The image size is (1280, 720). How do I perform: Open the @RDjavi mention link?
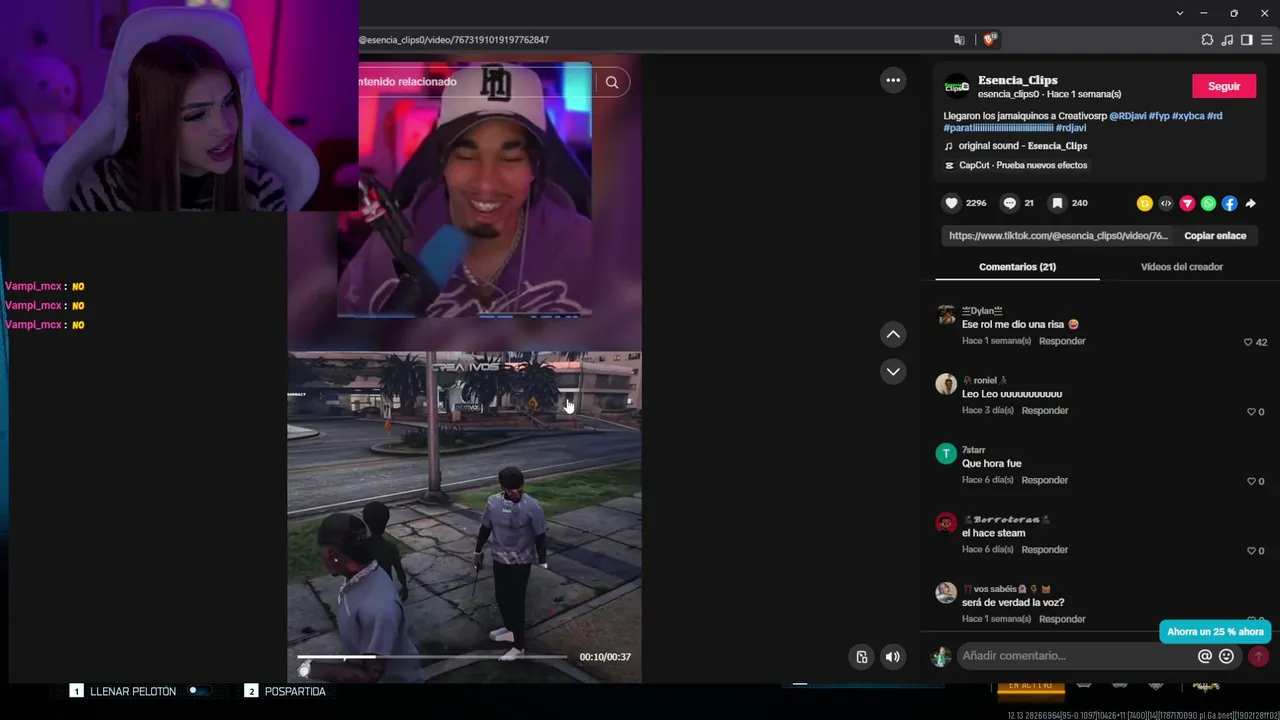coord(1128,116)
